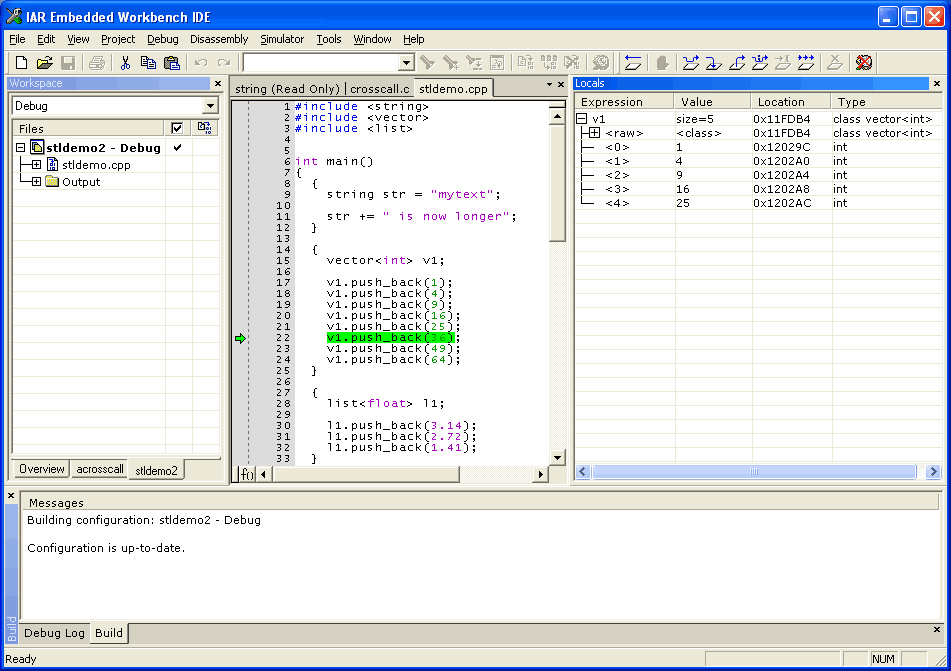
Task: Click the green arrow marker in line 22 gutter
Action: 240,338
